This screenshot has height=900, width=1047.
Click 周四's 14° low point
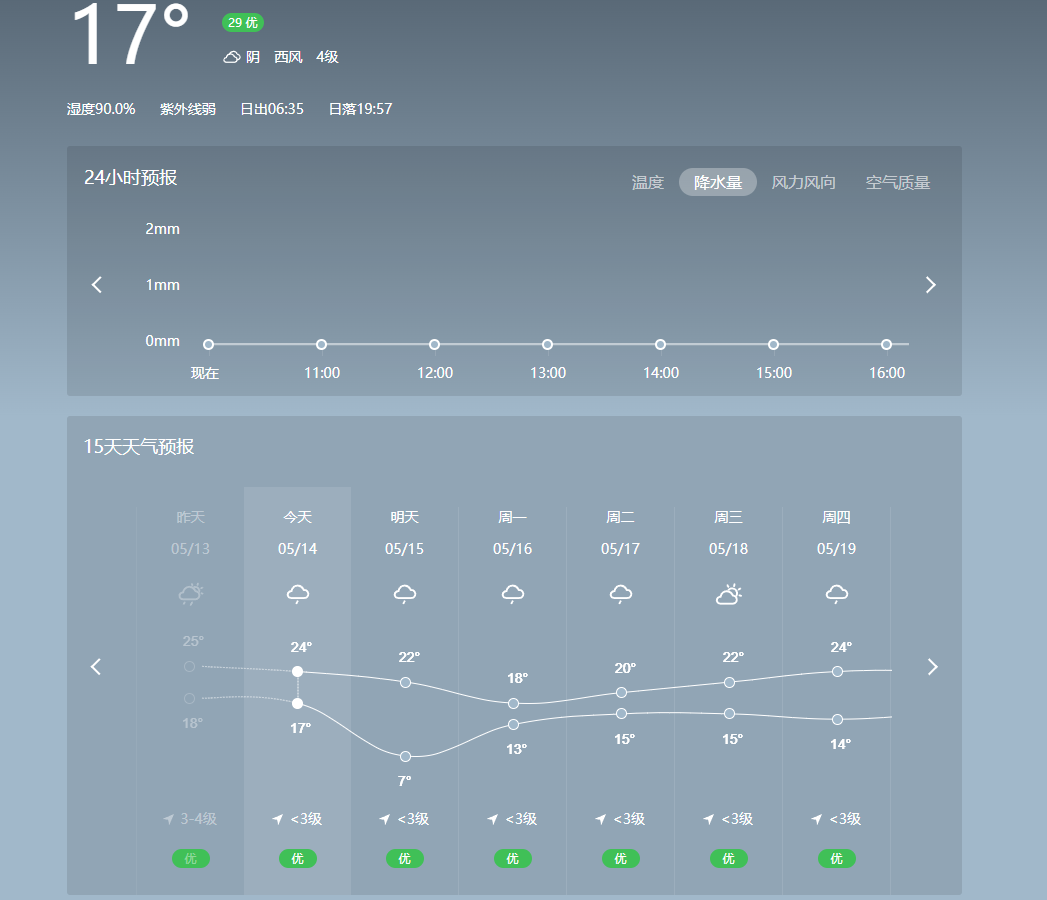837,719
